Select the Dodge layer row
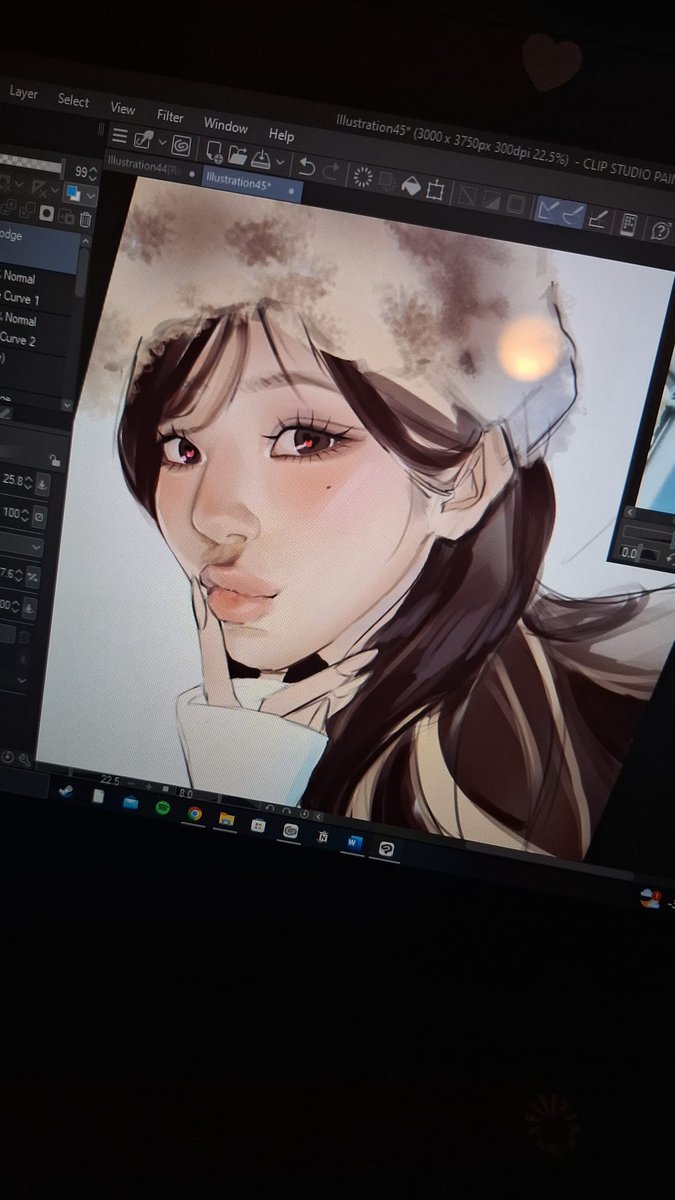Viewport: 675px width, 1200px height. click(39, 249)
